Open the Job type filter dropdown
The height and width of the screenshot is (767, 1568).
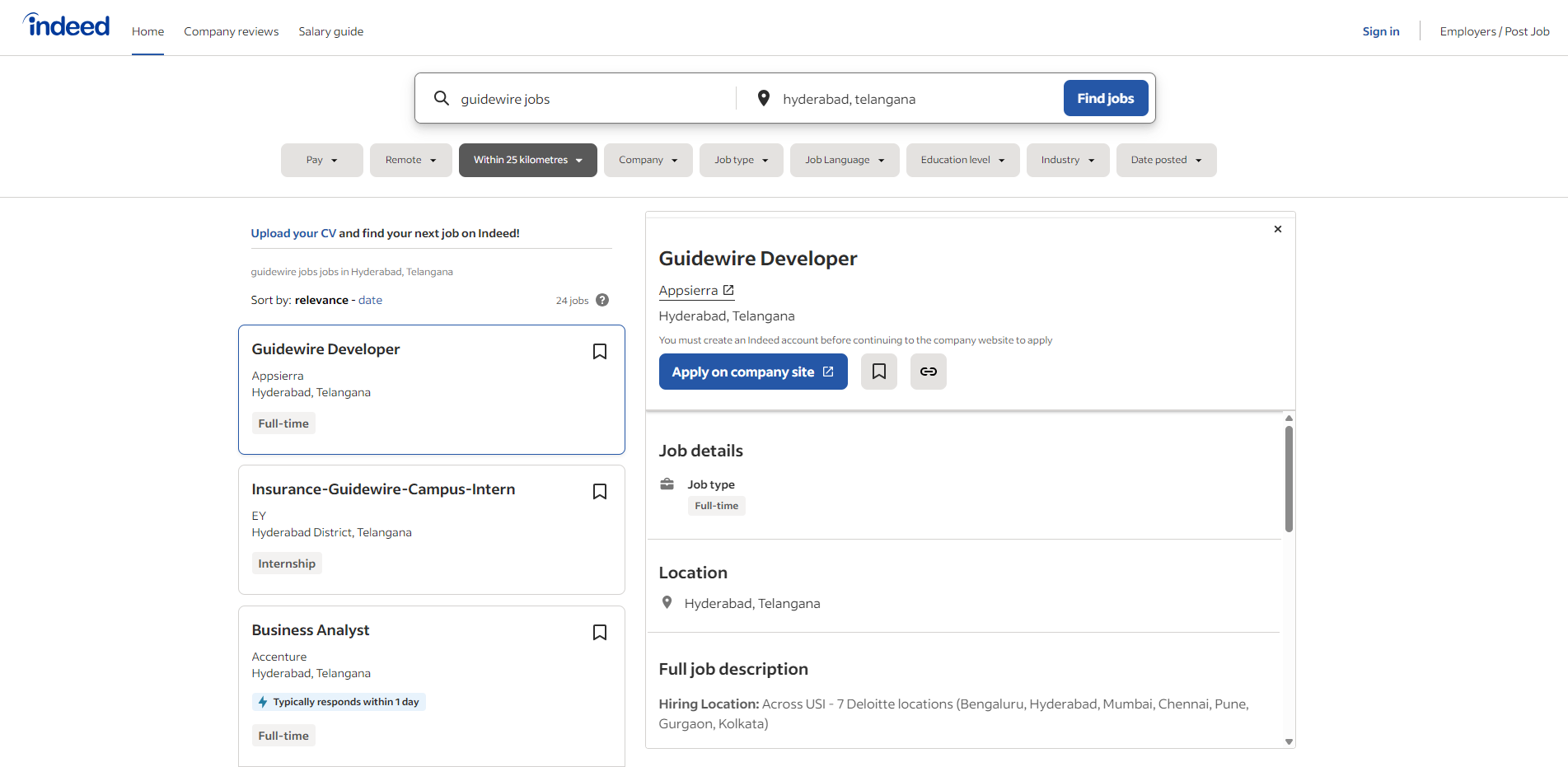741,160
